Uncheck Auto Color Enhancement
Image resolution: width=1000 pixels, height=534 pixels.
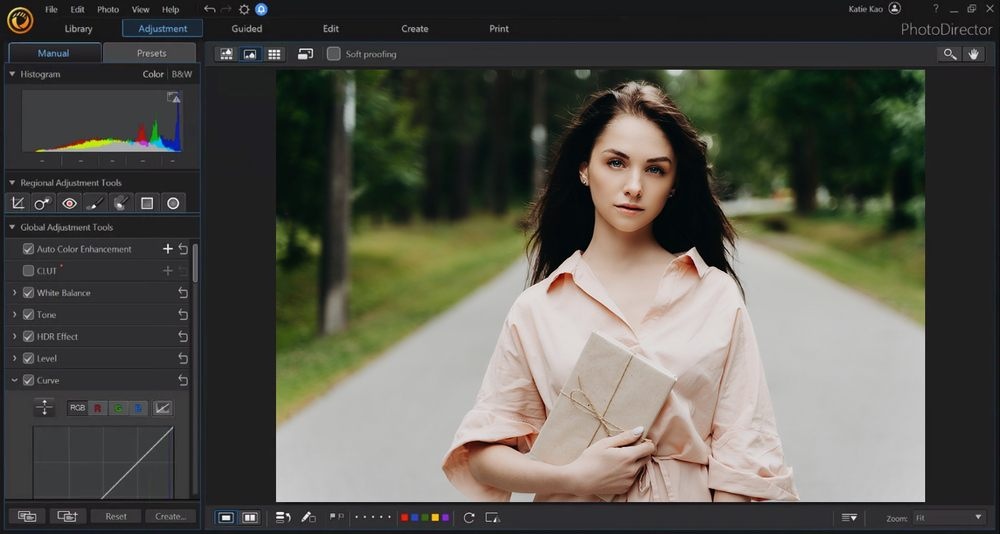(x=28, y=249)
